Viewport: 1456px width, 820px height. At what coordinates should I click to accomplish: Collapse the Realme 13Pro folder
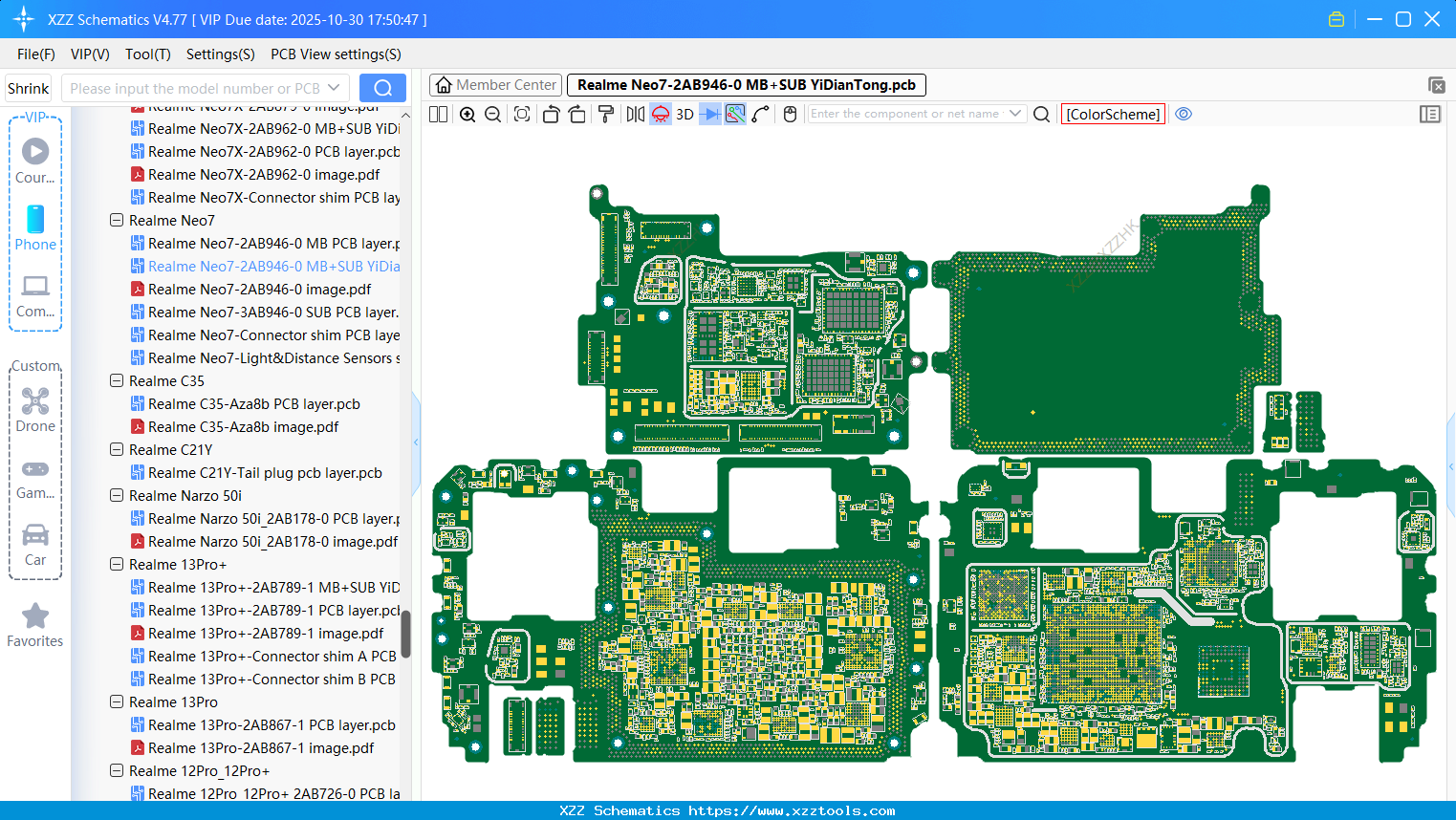click(117, 701)
